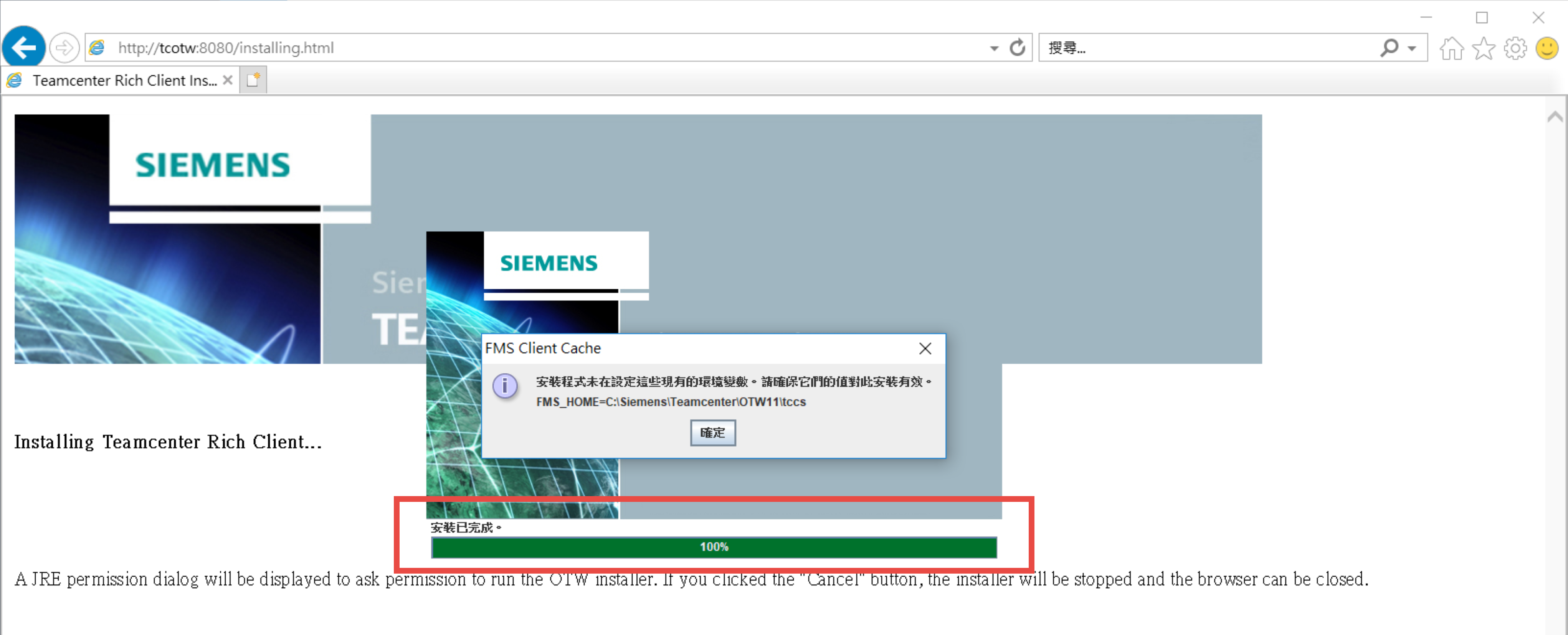
Task: Click the info icon in the FMS dialog
Action: 505,386
